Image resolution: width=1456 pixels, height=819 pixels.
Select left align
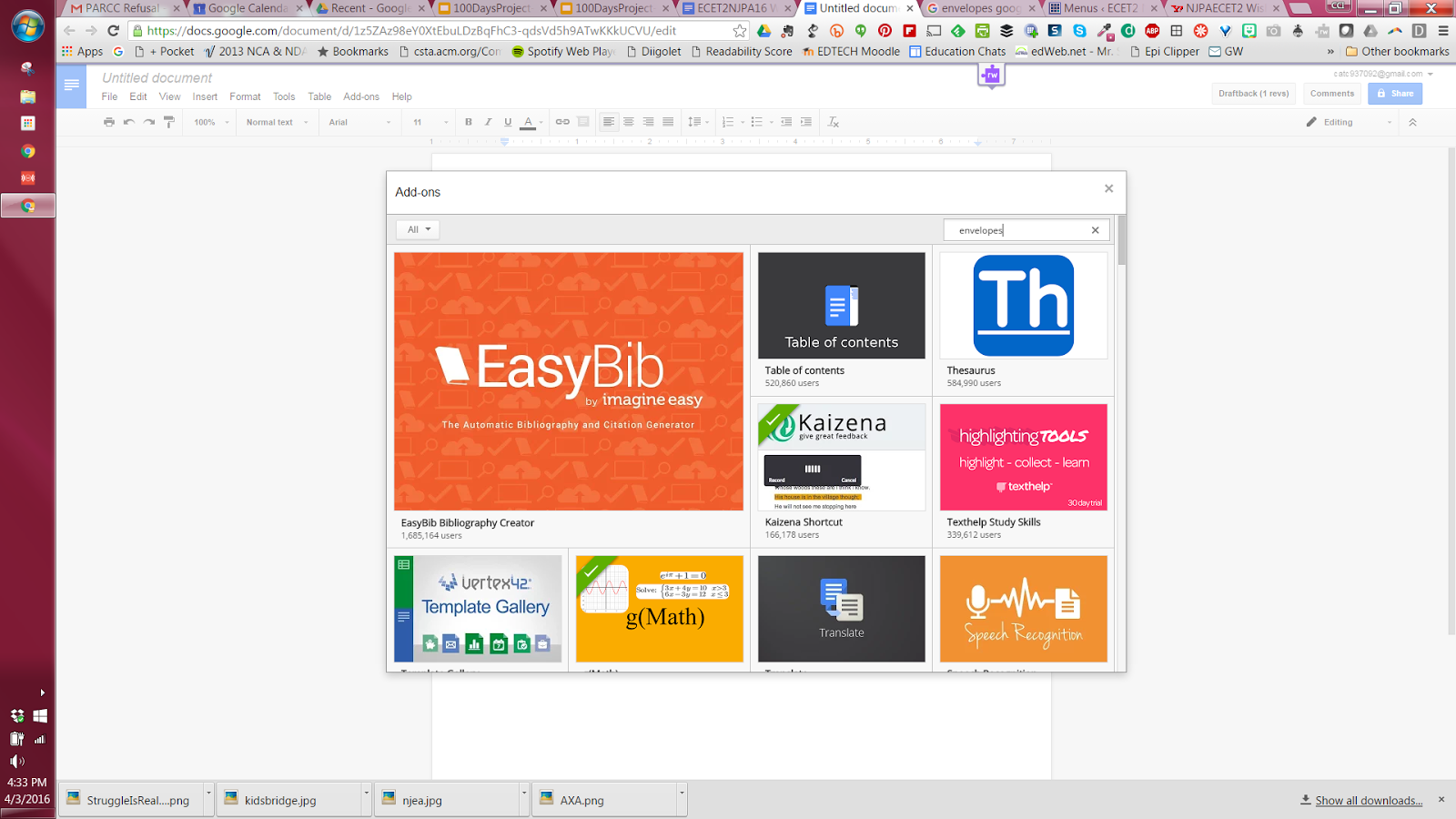point(609,122)
